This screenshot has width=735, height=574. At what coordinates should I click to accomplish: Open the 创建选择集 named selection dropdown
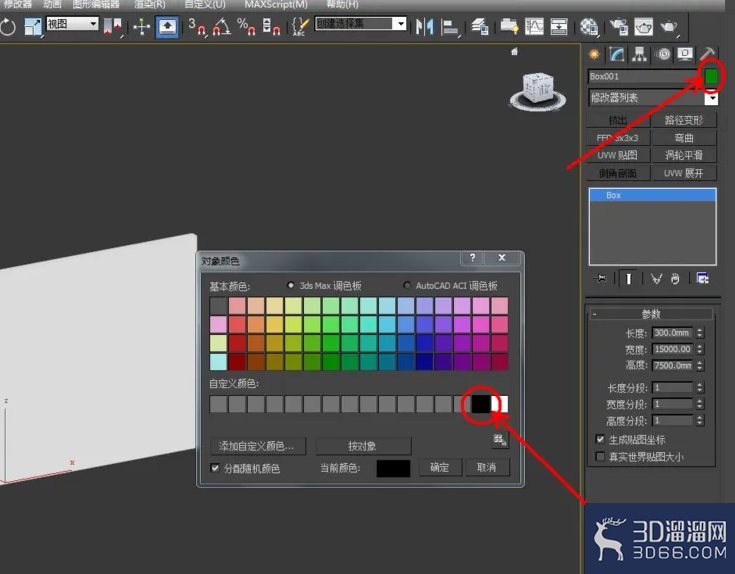point(360,23)
